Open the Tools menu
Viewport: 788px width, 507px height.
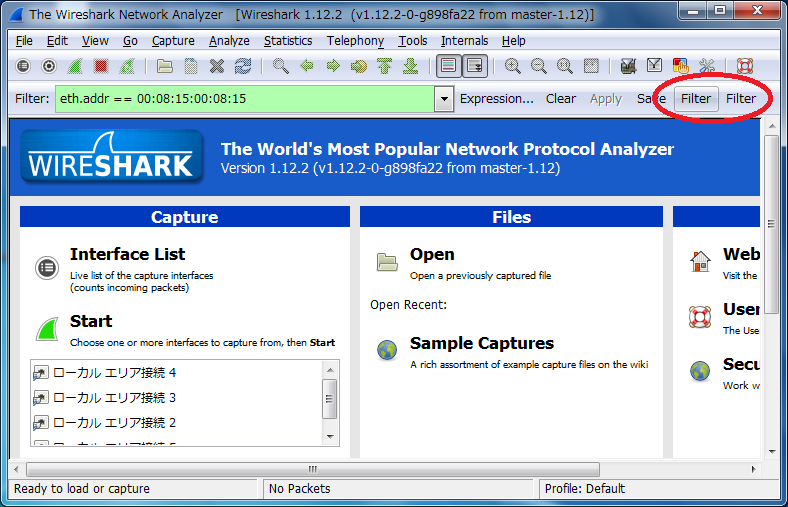coord(413,41)
